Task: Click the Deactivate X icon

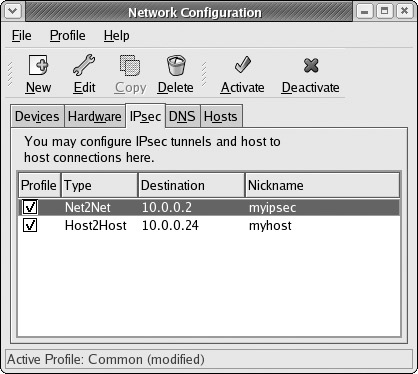Action: pos(311,65)
